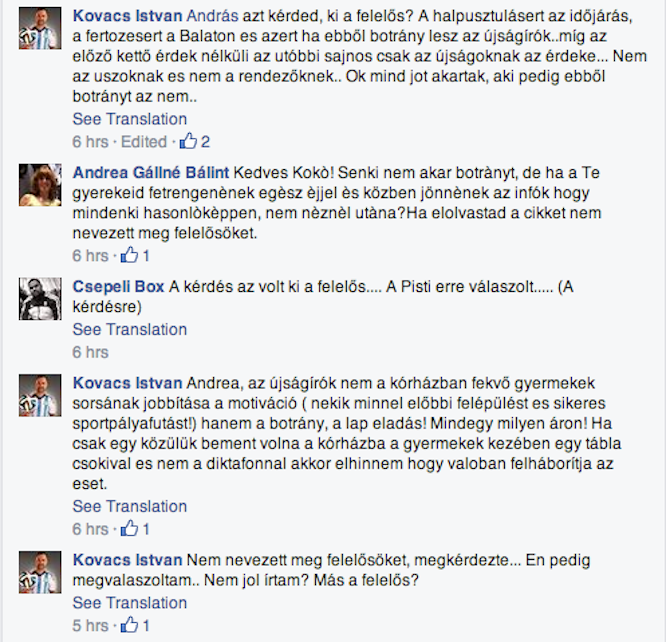The image size is (666, 642).
Task: Open Kovacs Istvan's avatar on the first comment
Action: (x=40, y=28)
